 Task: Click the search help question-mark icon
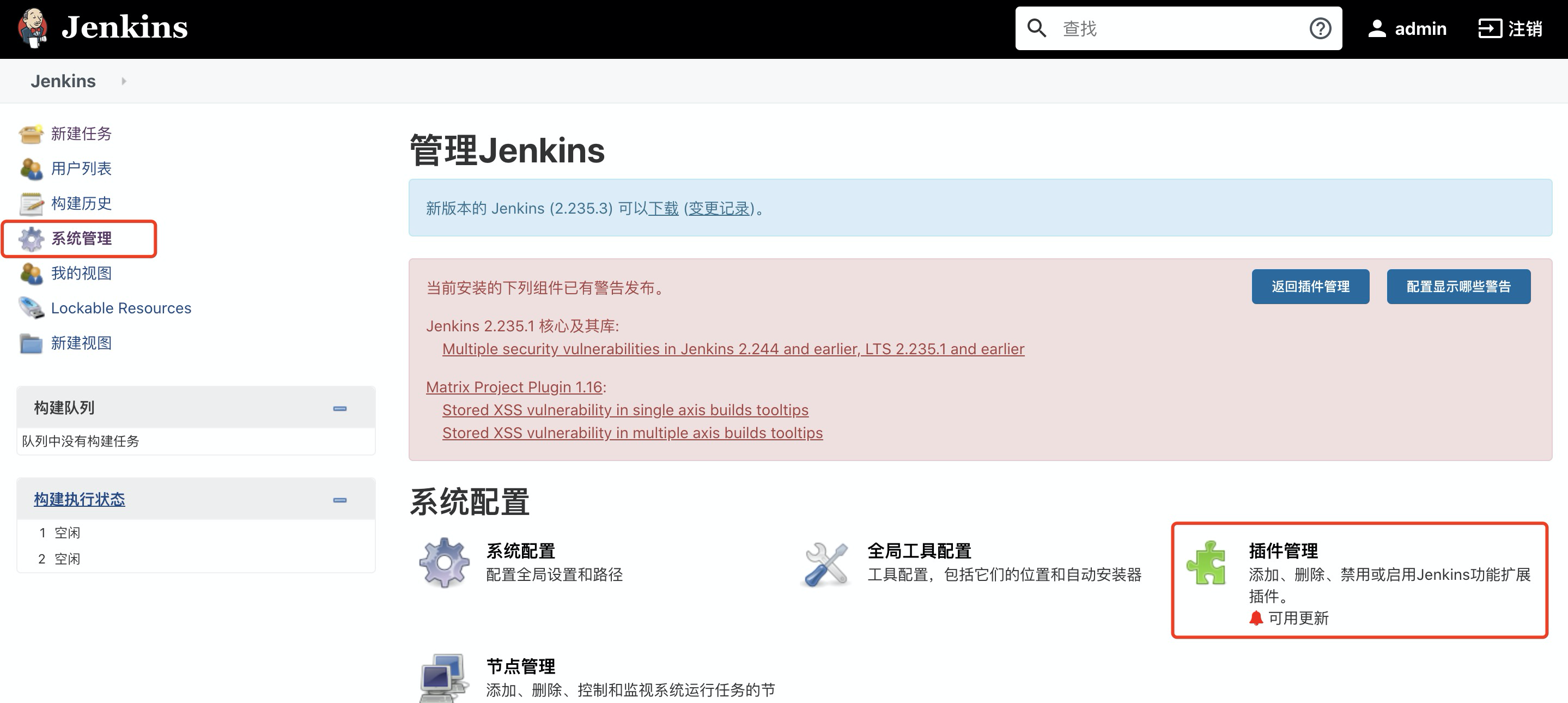(x=1320, y=28)
